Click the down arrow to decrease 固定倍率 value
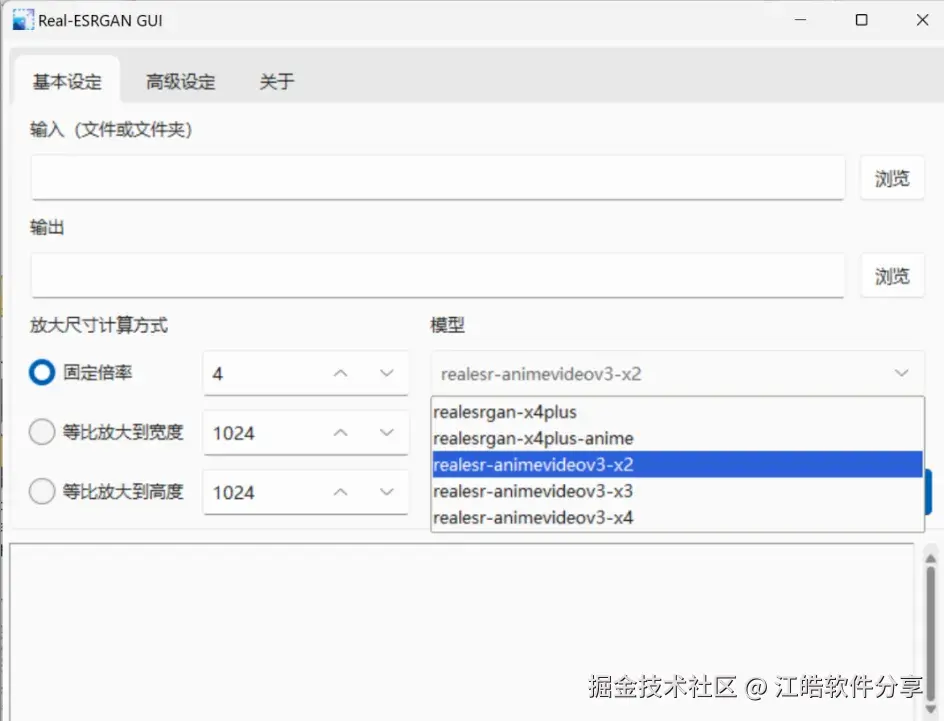 coord(387,372)
